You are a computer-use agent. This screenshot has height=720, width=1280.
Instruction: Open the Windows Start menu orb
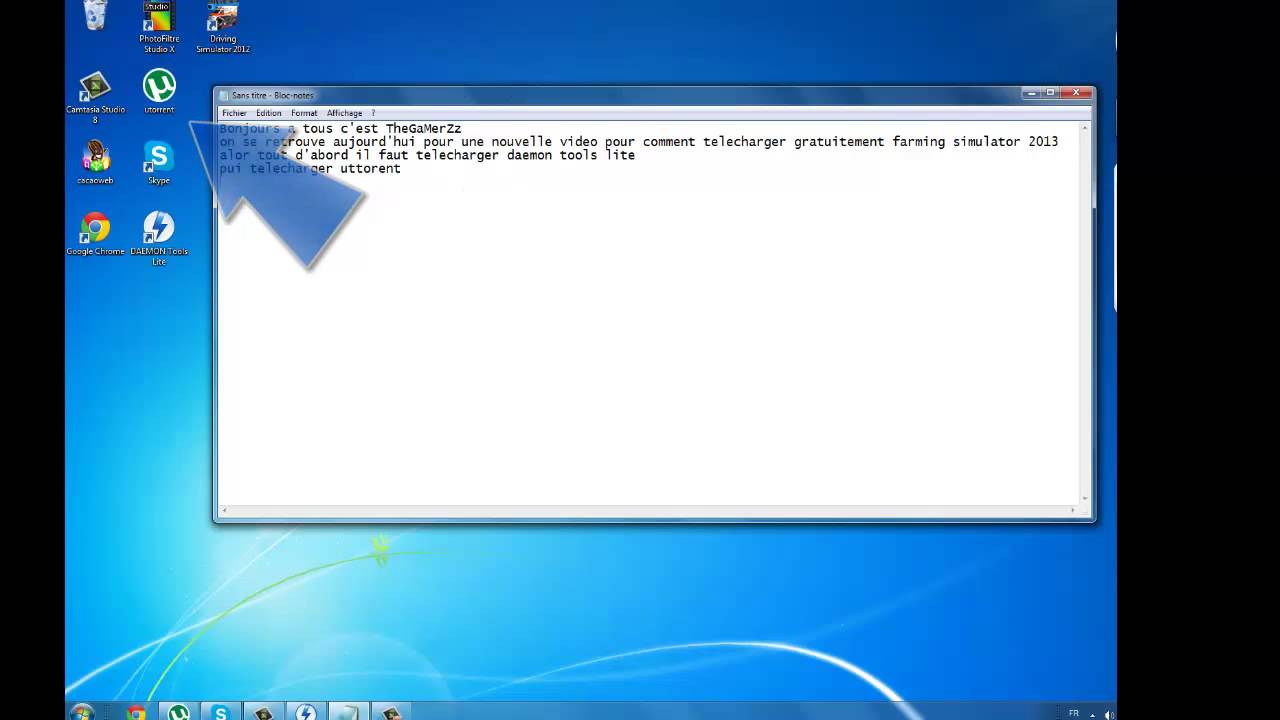(82, 712)
